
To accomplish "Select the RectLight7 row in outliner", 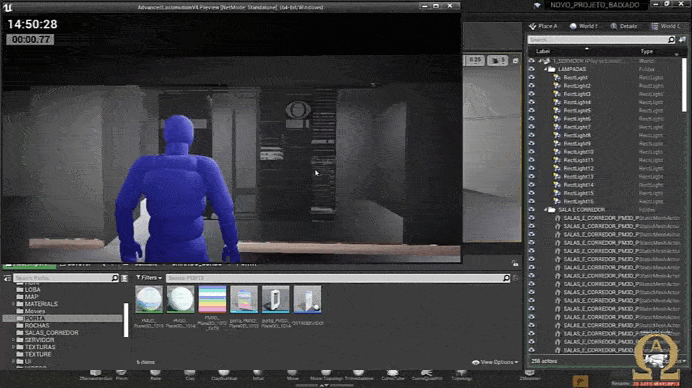I will [x=605, y=127].
